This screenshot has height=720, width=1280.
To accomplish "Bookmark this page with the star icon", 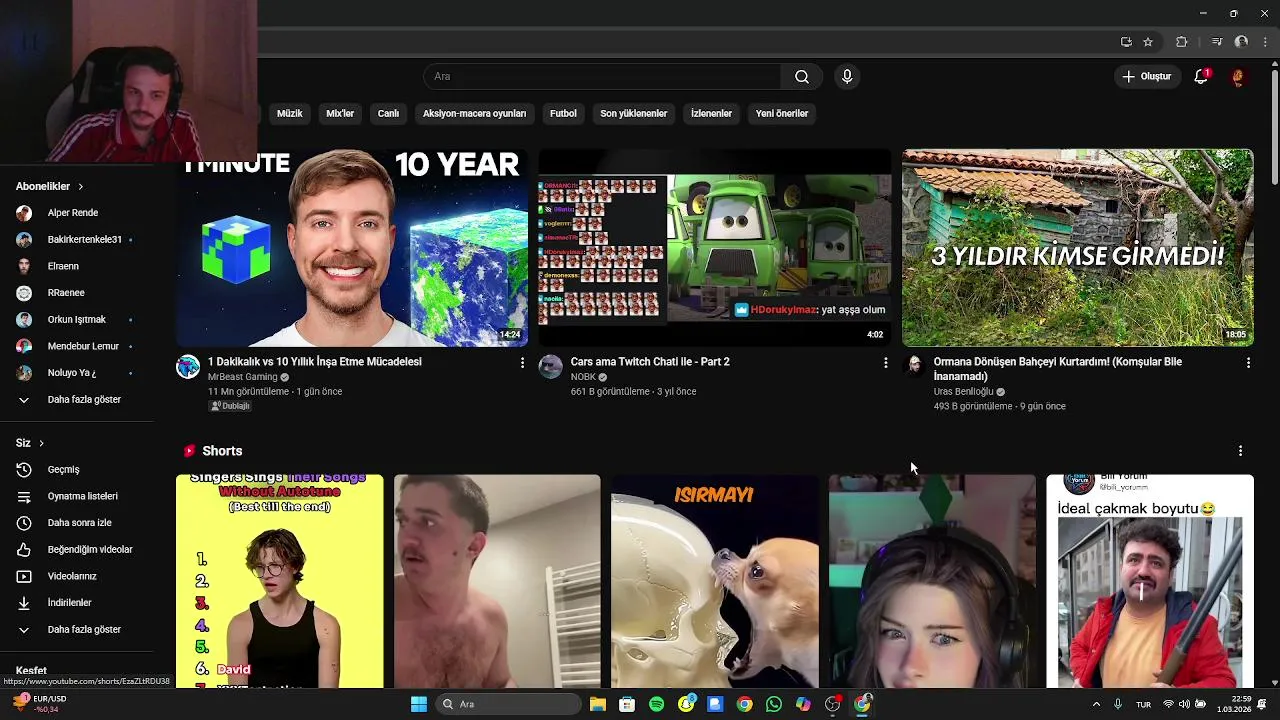I will click(1148, 42).
